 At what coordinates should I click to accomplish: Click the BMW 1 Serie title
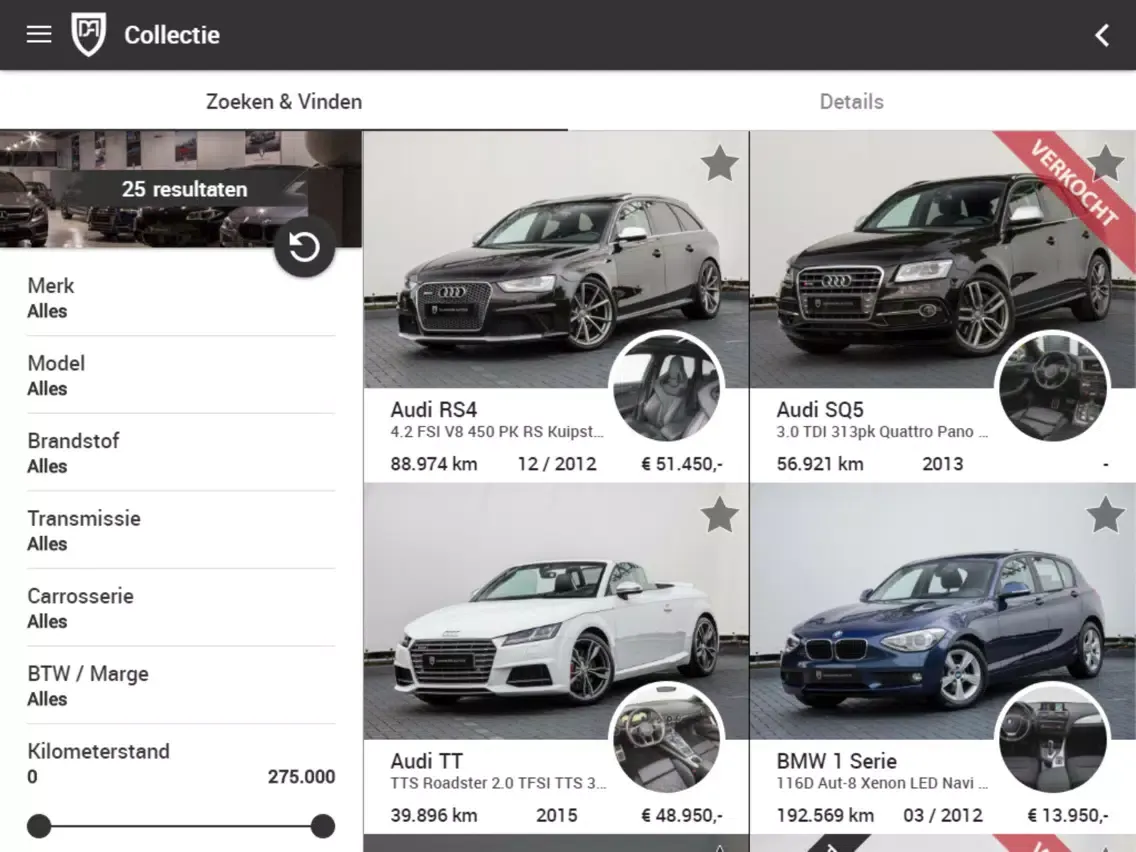[x=837, y=761]
